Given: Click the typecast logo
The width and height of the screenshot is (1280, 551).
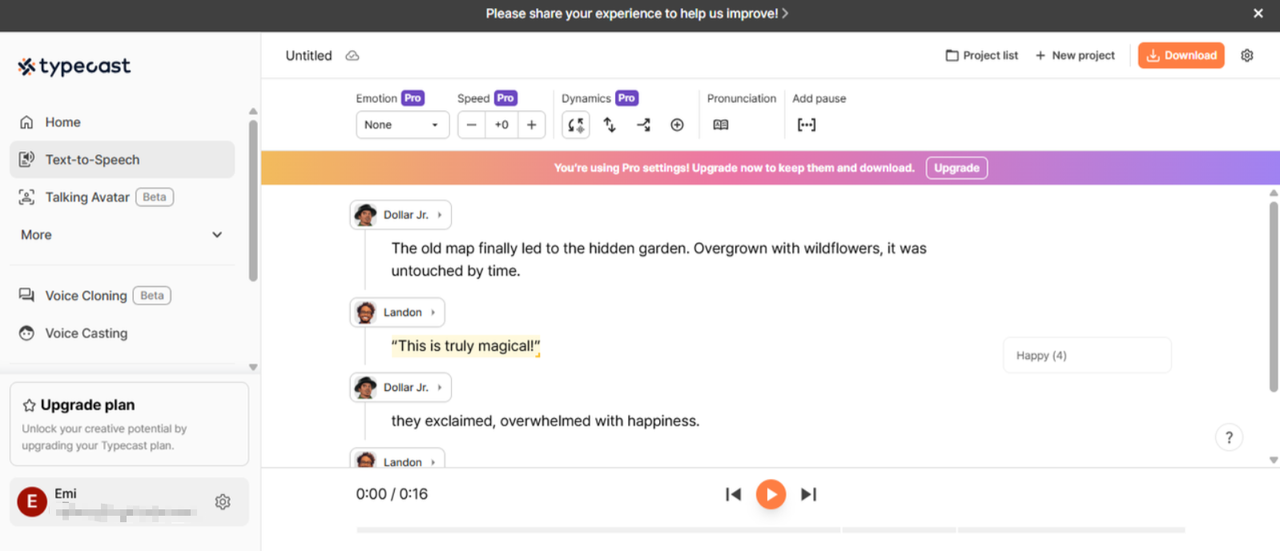Looking at the screenshot, I should pos(74,66).
